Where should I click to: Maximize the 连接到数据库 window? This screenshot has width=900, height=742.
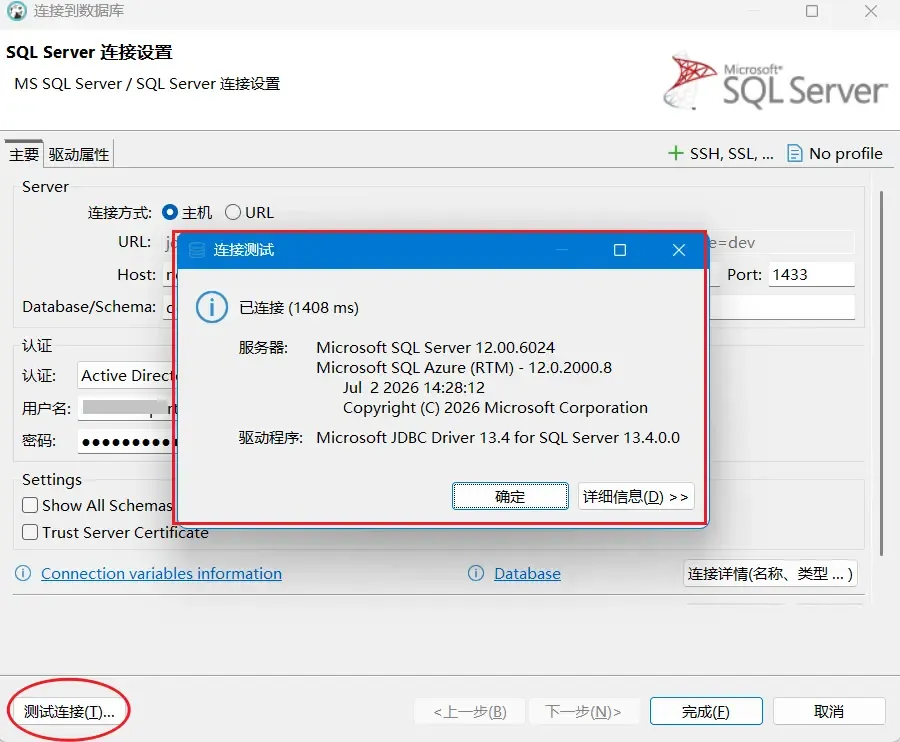[812, 11]
